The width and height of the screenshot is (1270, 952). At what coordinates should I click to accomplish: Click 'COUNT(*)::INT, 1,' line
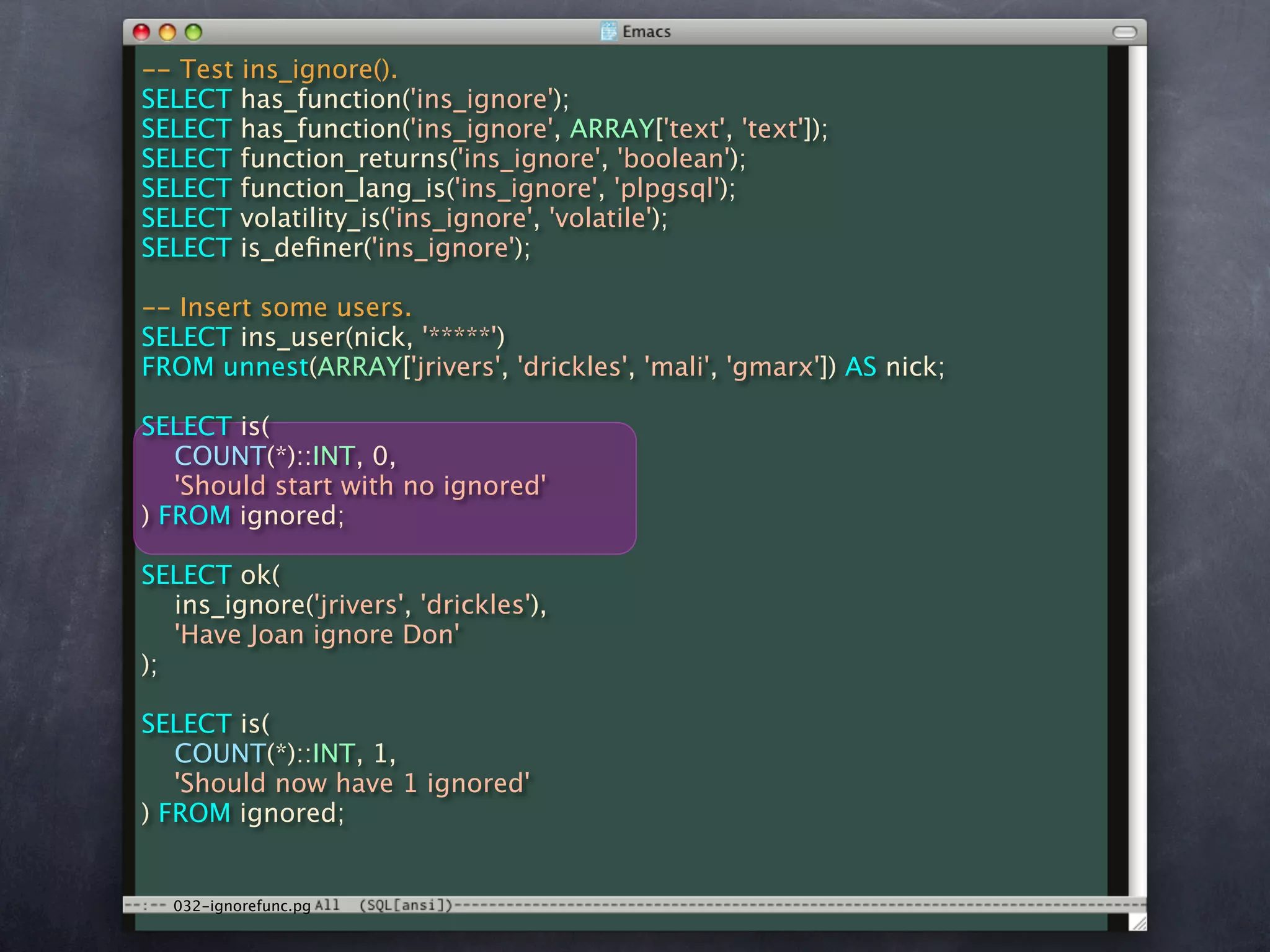click(285, 754)
